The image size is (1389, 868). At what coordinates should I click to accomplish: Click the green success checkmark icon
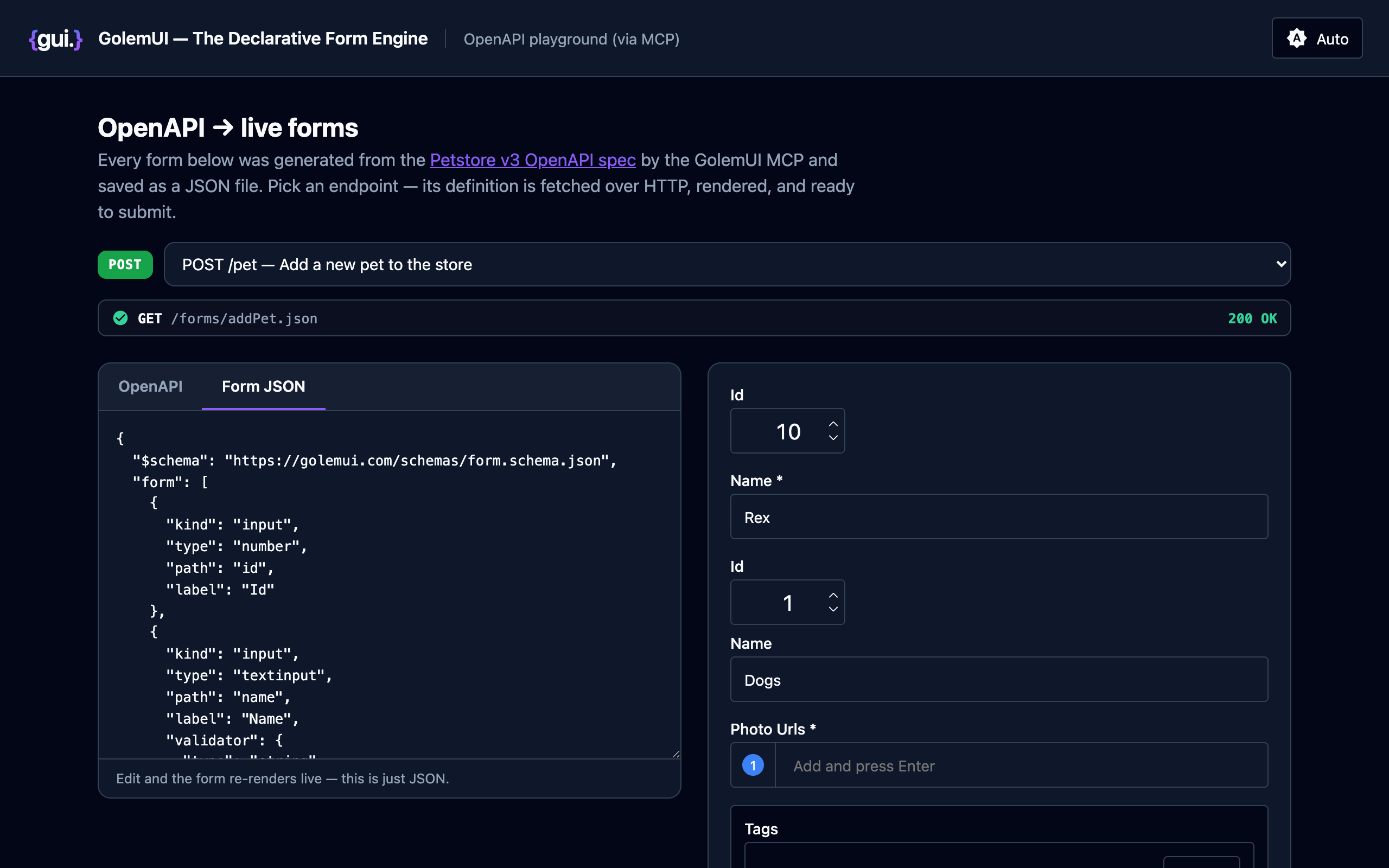pos(120,318)
